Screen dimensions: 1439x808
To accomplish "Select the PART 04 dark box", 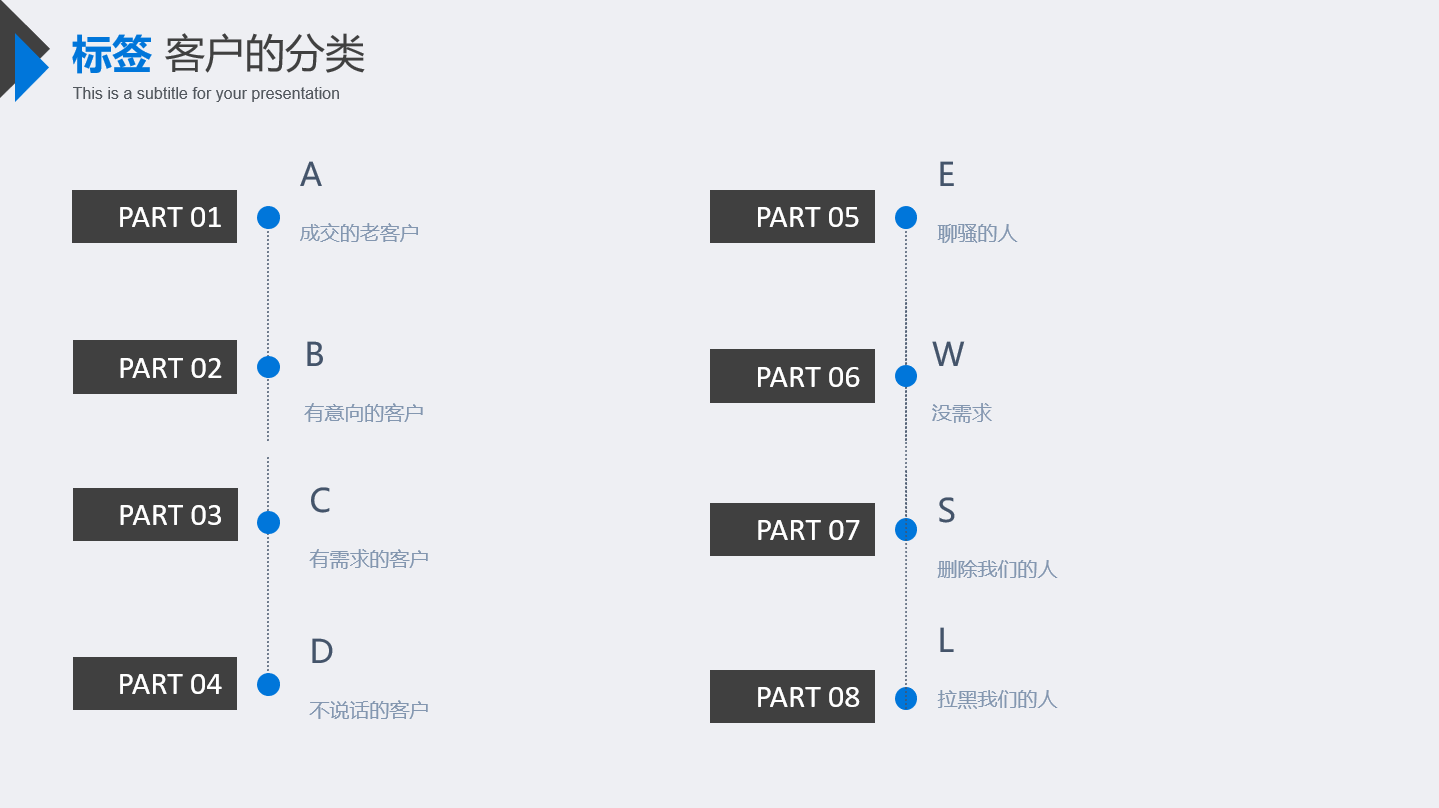I will coord(155,683).
